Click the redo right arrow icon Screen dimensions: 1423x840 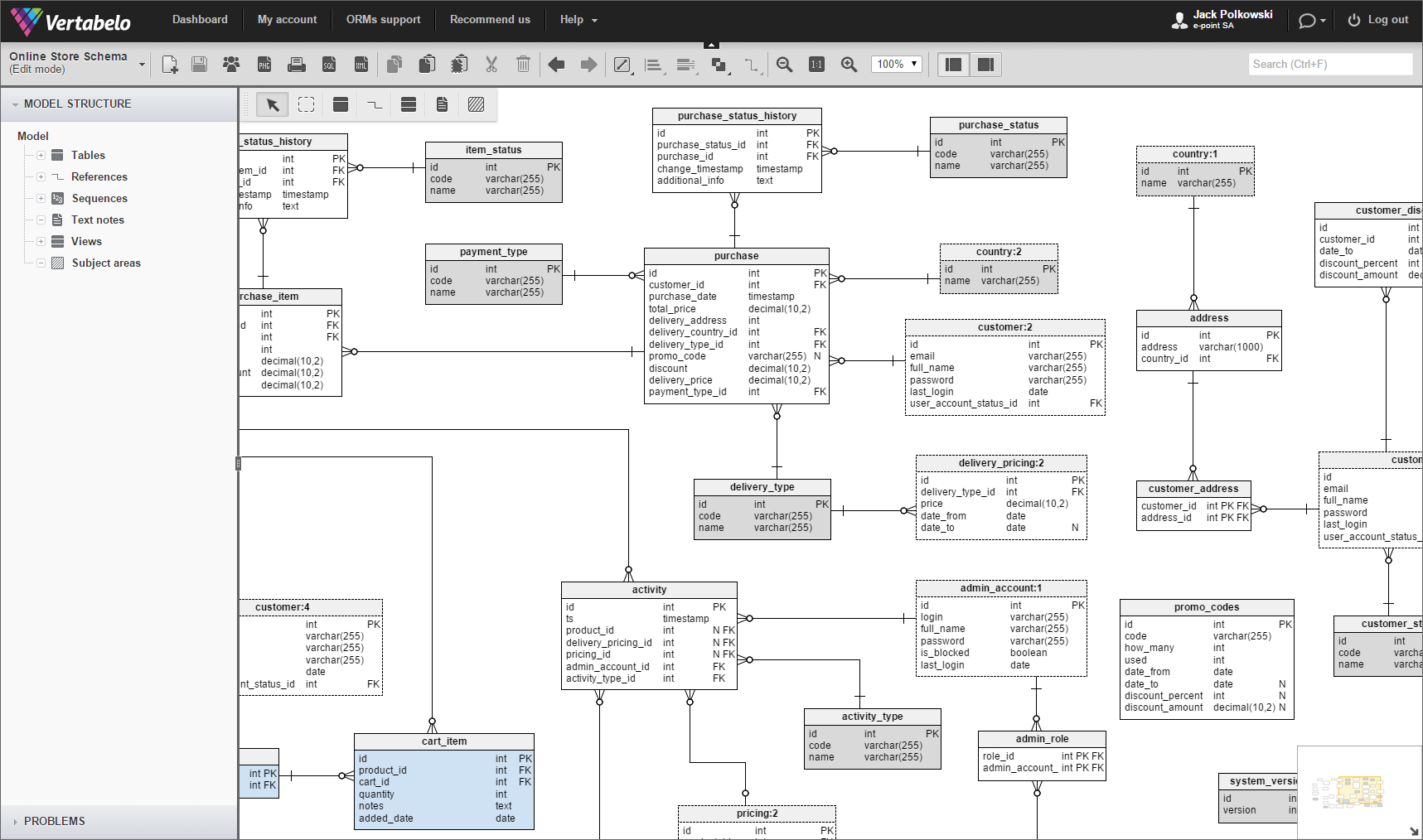(x=588, y=65)
